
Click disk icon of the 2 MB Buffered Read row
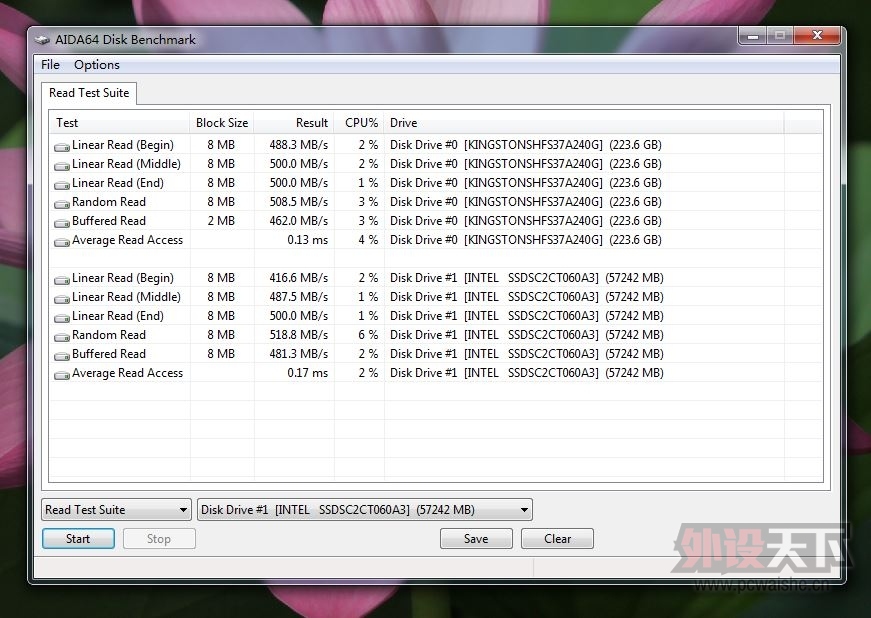(62, 223)
